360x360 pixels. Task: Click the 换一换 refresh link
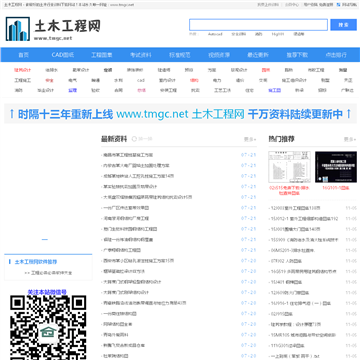(x=144, y=139)
